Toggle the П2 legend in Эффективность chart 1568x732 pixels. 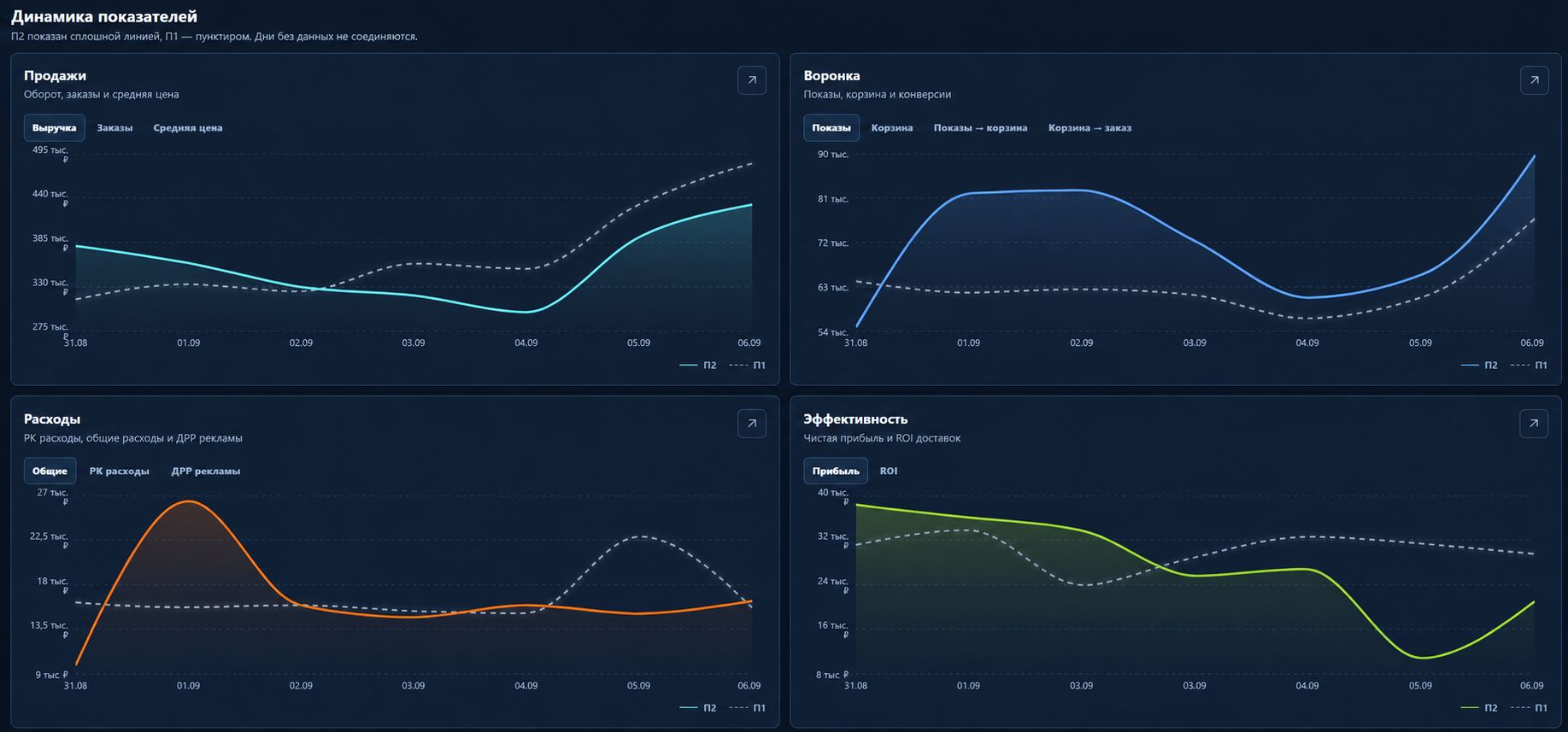tap(1480, 707)
